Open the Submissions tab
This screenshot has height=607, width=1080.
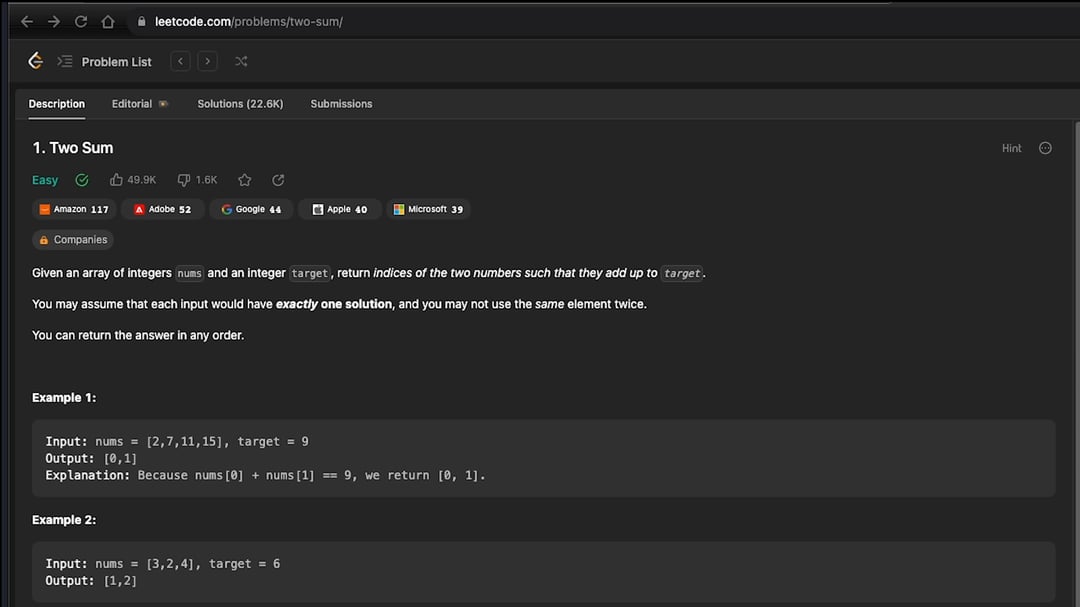(341, 104)
